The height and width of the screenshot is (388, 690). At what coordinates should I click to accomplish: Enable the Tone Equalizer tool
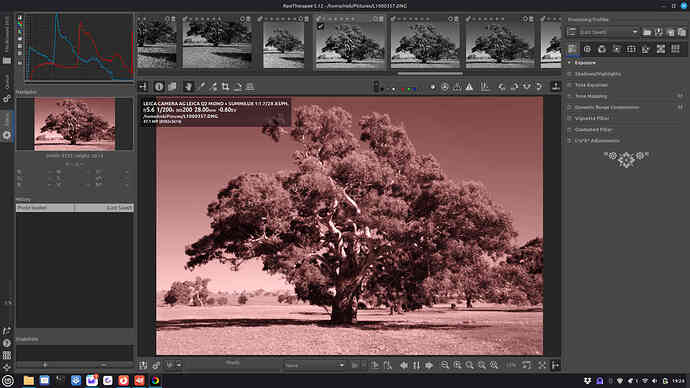[x=569, y=85]
